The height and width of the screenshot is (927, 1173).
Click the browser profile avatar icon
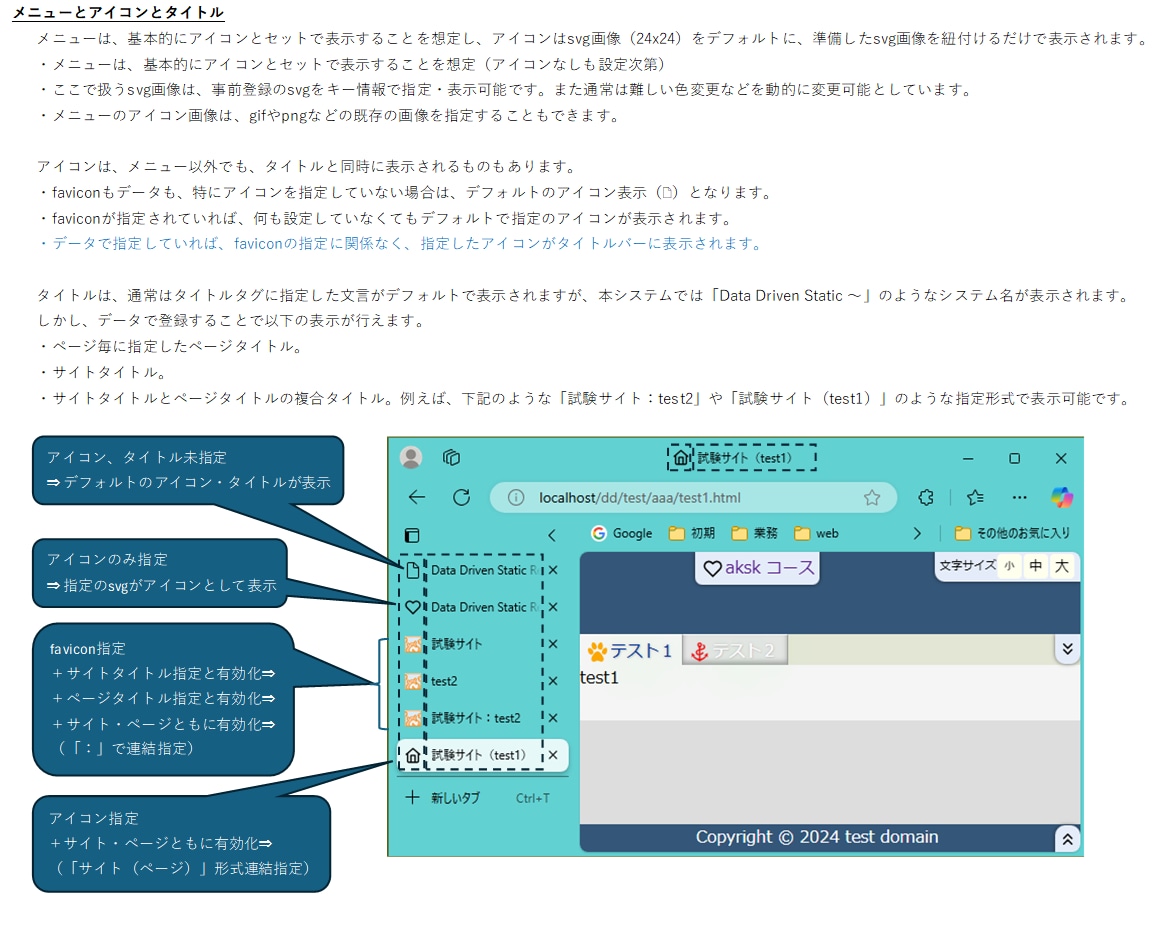coord(411,457)
